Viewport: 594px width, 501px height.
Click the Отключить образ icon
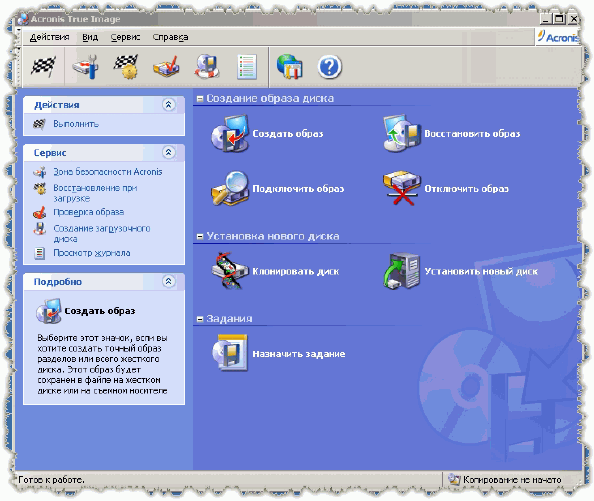click(x=402, y=188)
